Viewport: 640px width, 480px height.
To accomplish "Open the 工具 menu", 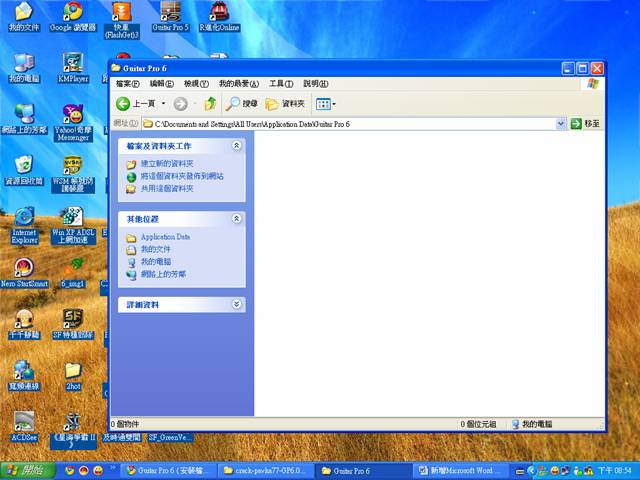I will (281, 84).
